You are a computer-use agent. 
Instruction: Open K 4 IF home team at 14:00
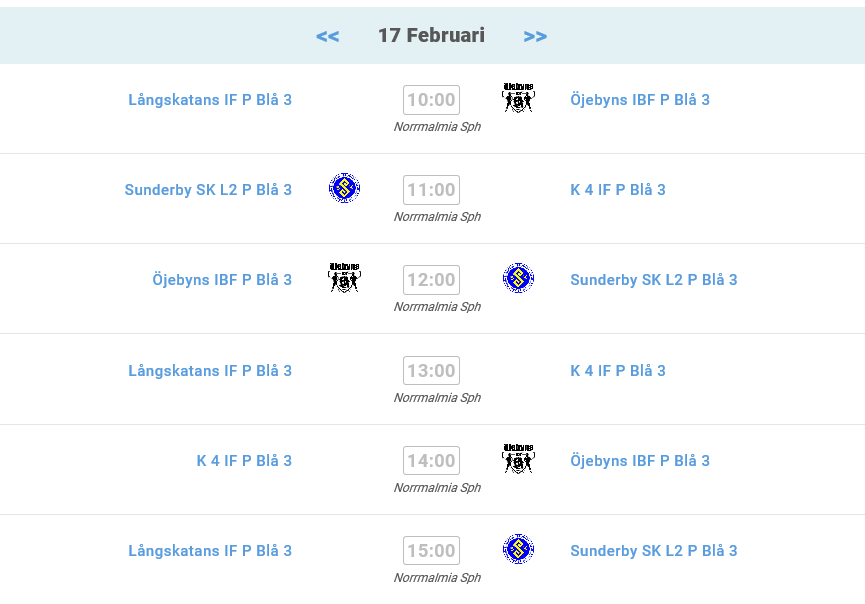(x=244, y=461)
